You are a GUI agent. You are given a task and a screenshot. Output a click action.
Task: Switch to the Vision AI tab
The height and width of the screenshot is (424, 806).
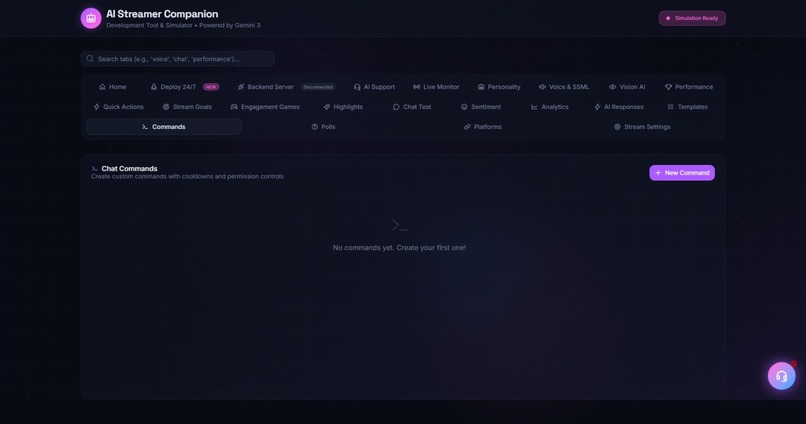[627, 87]
